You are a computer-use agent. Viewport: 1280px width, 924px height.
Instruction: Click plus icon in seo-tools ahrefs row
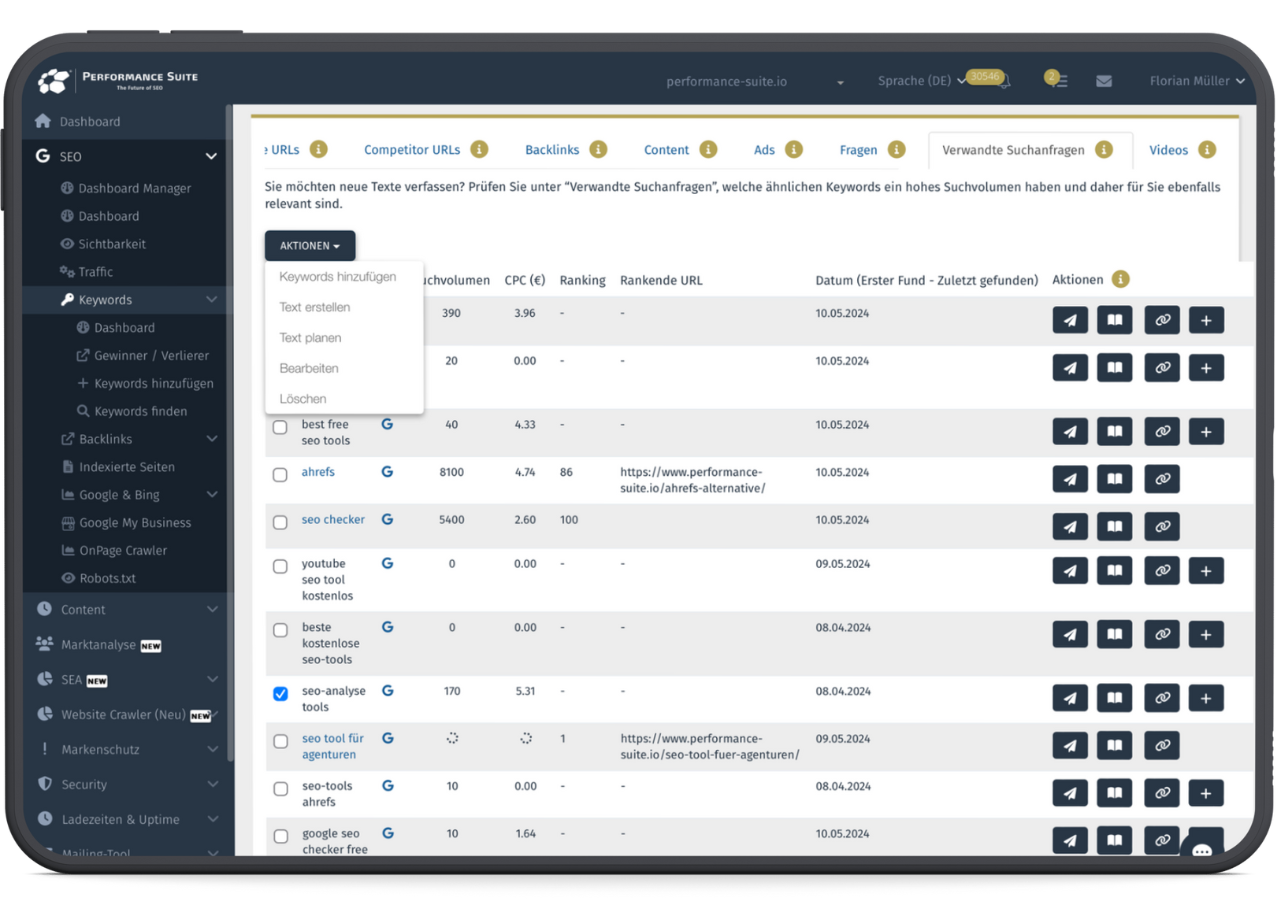click(1206, 793)
